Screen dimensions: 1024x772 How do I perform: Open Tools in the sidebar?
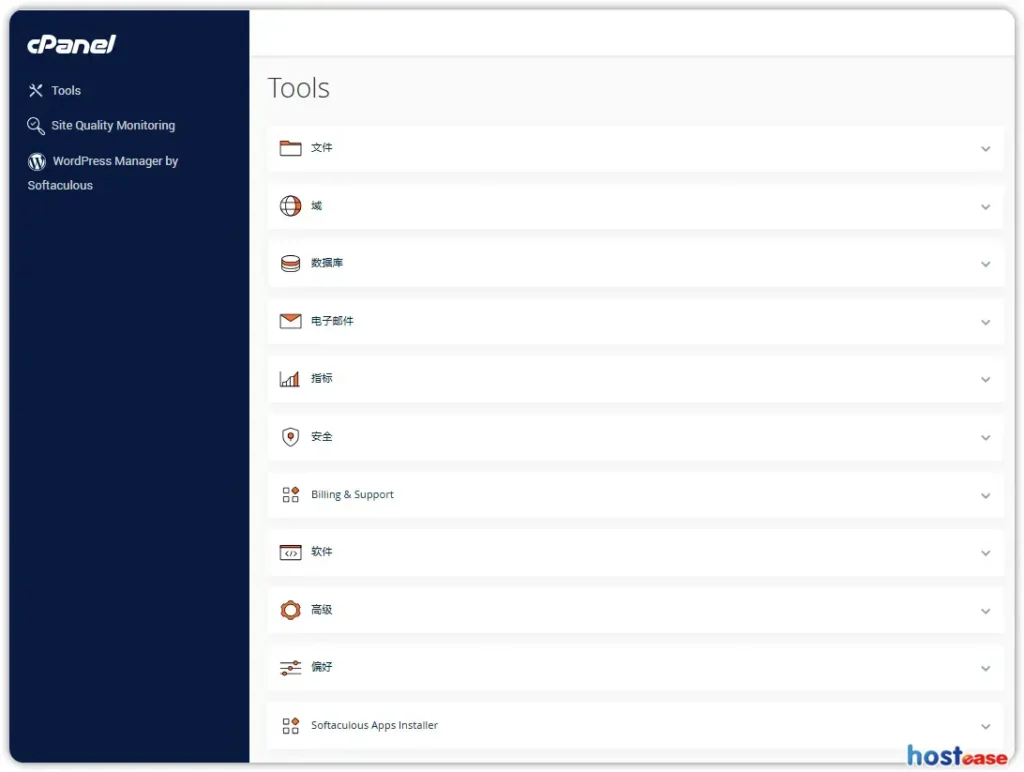[66, 91]
